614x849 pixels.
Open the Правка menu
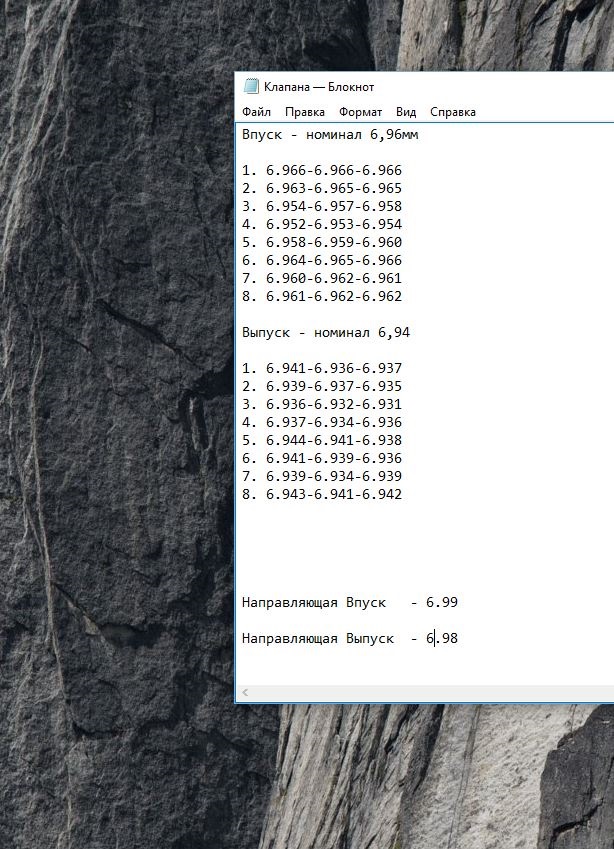[305, 112]
